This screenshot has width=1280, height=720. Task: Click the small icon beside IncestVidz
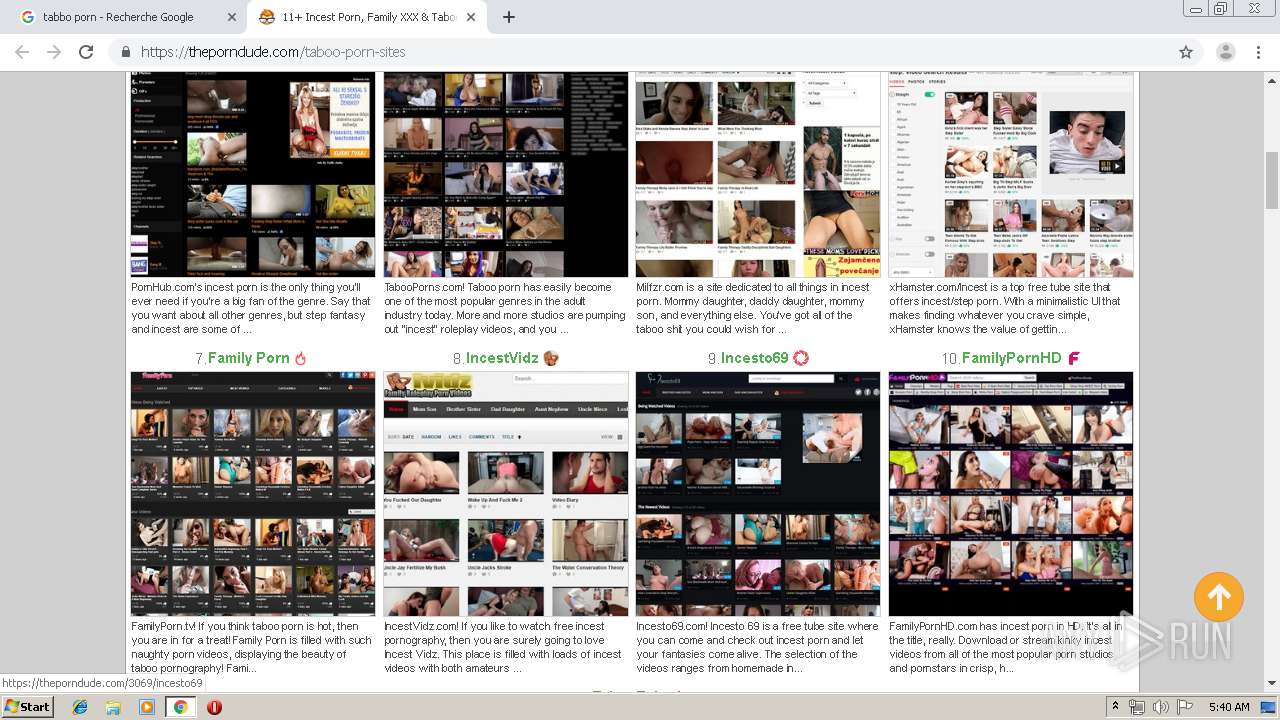tap(551, 358)
